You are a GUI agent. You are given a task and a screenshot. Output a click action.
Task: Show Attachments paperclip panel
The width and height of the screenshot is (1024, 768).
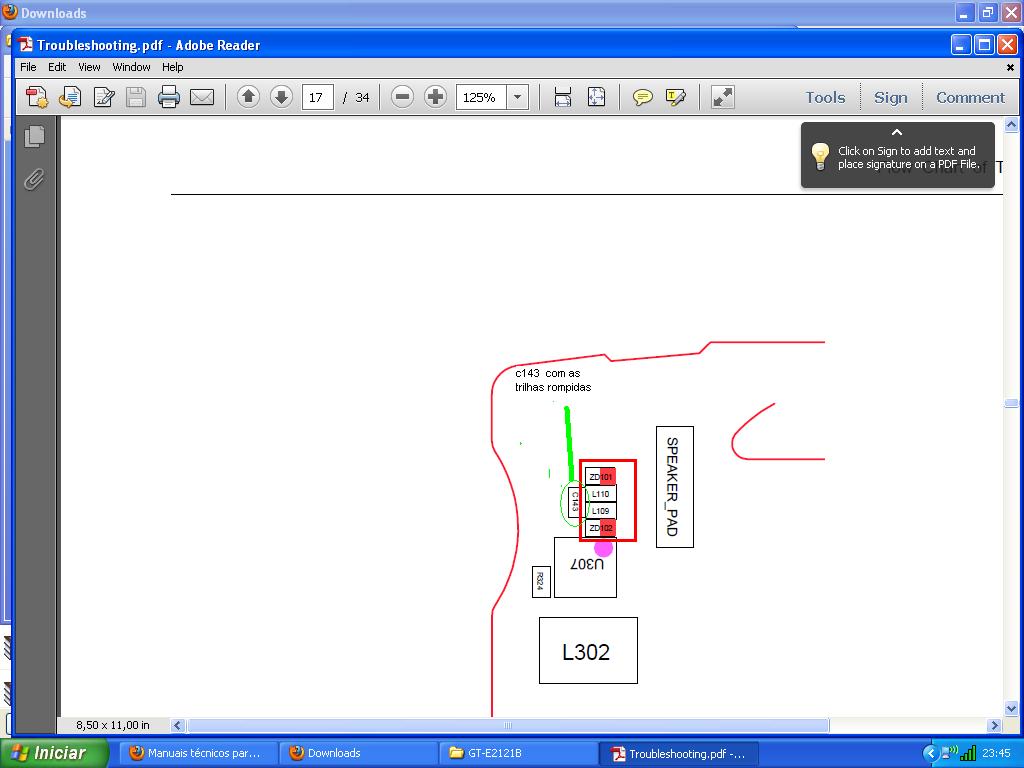35,179
